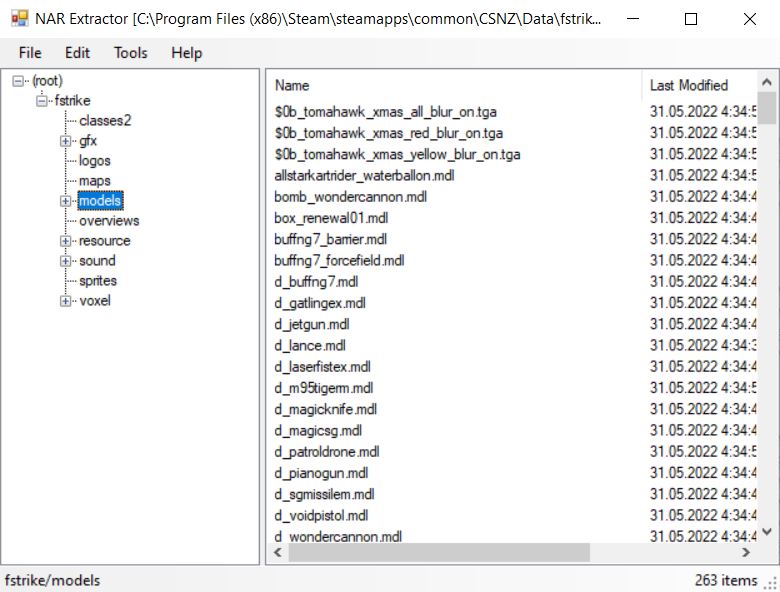This screenshot has height=592, width=780.
Task: Click the horizontal scrollbar right arrow
Action: pos(746,553)
